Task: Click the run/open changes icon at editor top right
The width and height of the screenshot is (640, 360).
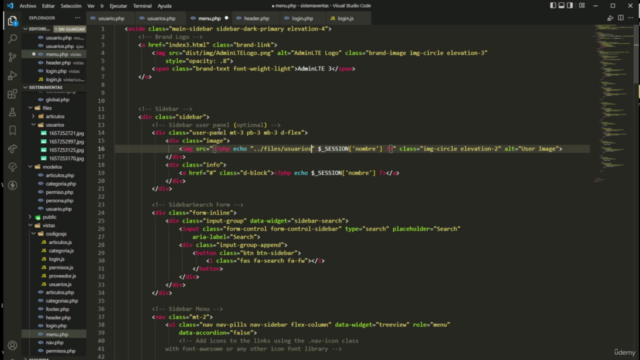Action: click(610, 18)
